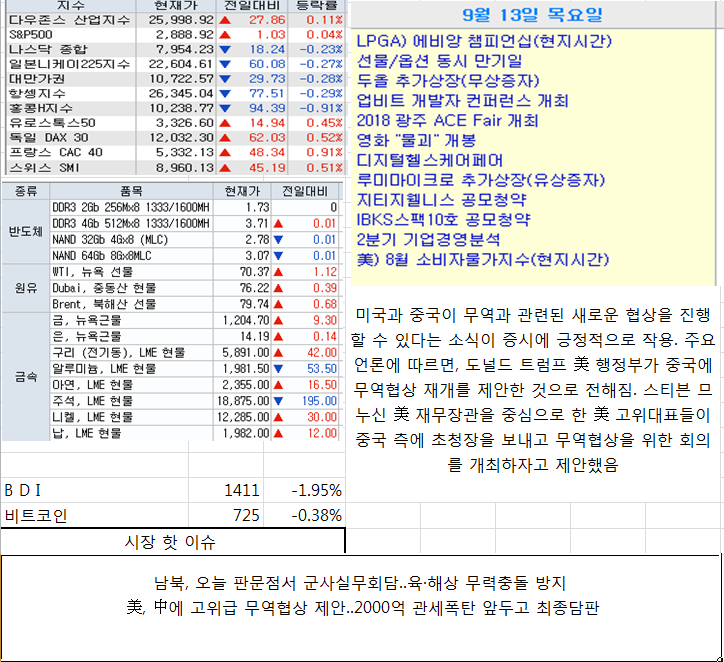Screen dimensions: 724x662
Task: Click the S&P500 current price 2,888.92
Action: (x=181, y=34)
